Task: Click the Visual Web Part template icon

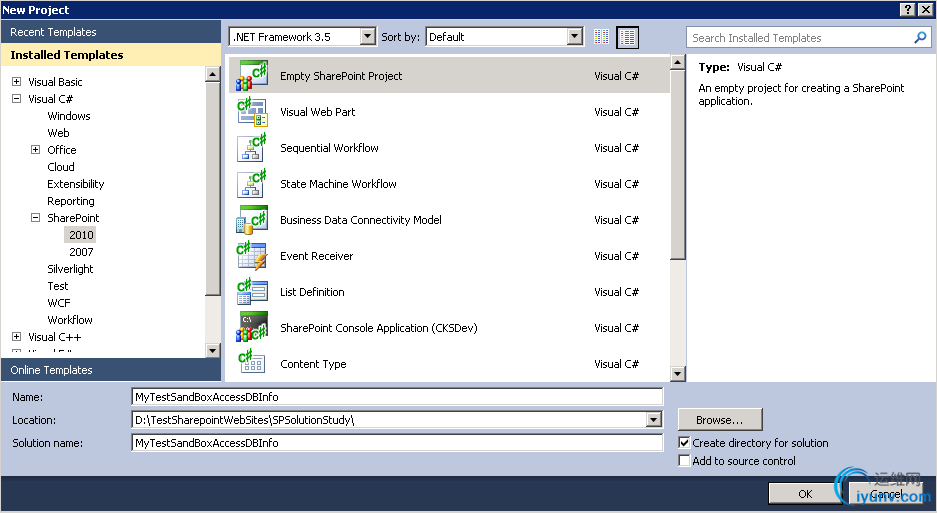Action: (x=252, y=112)
